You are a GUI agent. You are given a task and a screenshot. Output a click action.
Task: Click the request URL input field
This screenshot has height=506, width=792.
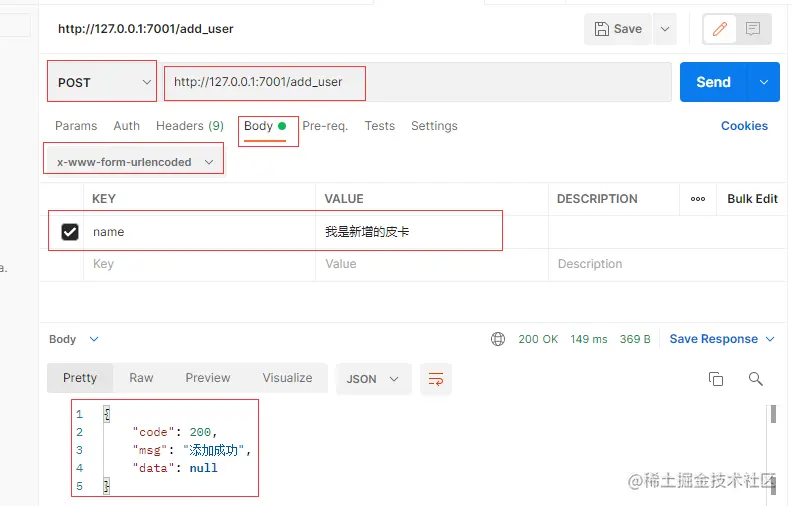tap(418, 82)
